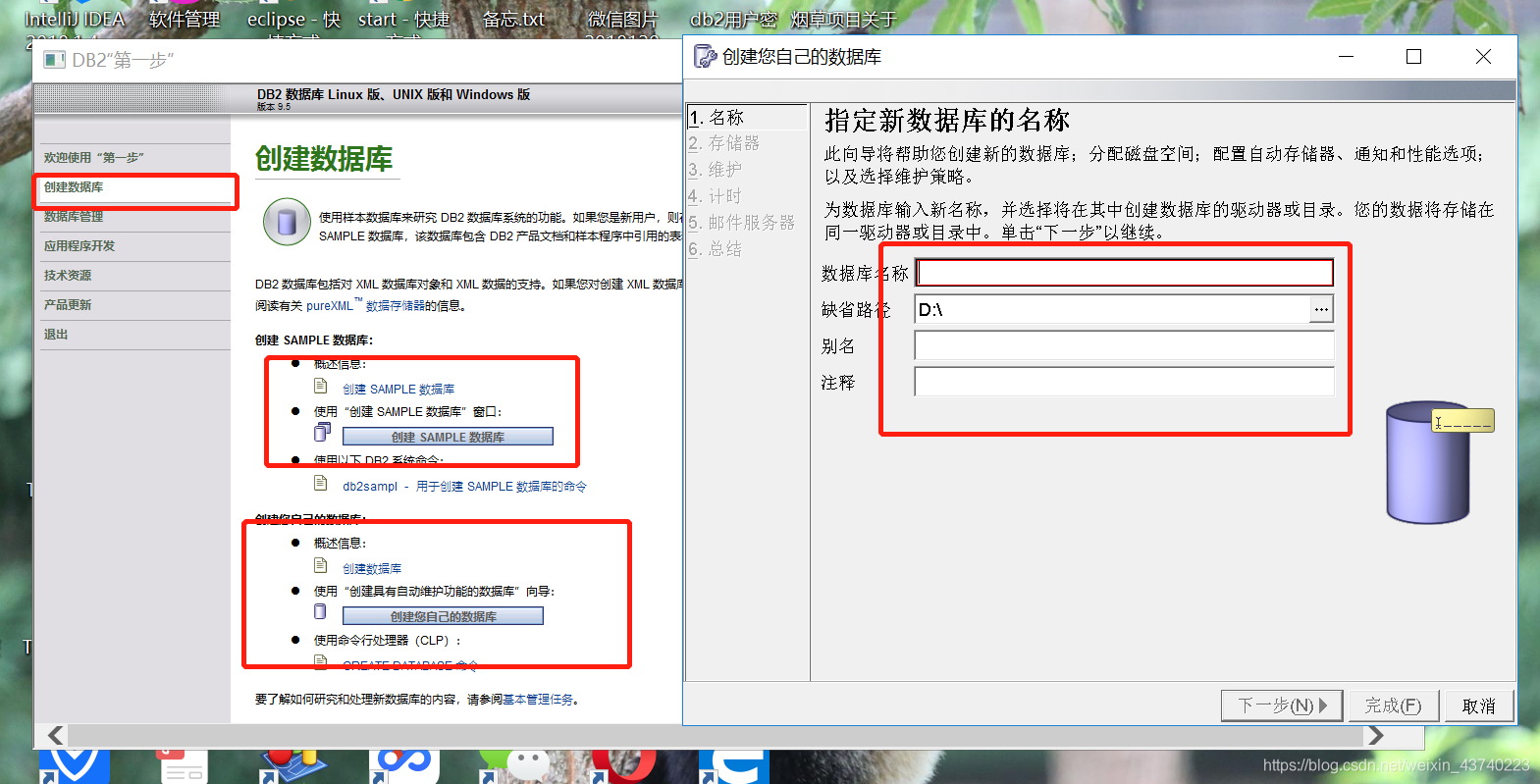Image resolution: width=1540 pixels, height=784 pixels.
Task: Minimize the 创建您自己的数据库 window
Action: 1346,57
